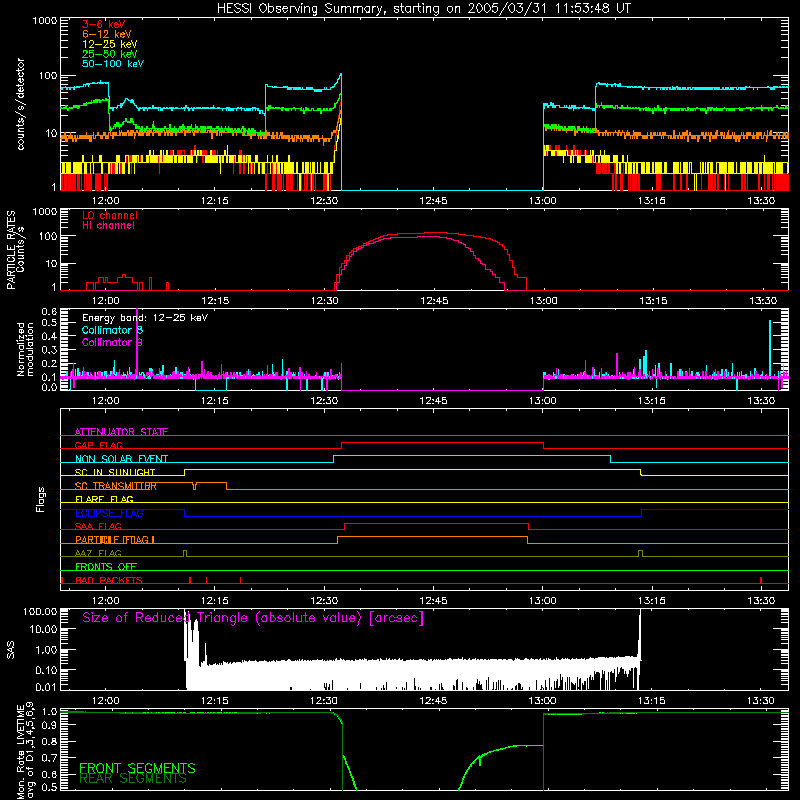Click the 12:15 tick under the modulation panel
Viewport: 800px width, 800px height.
tap(215, 401)
